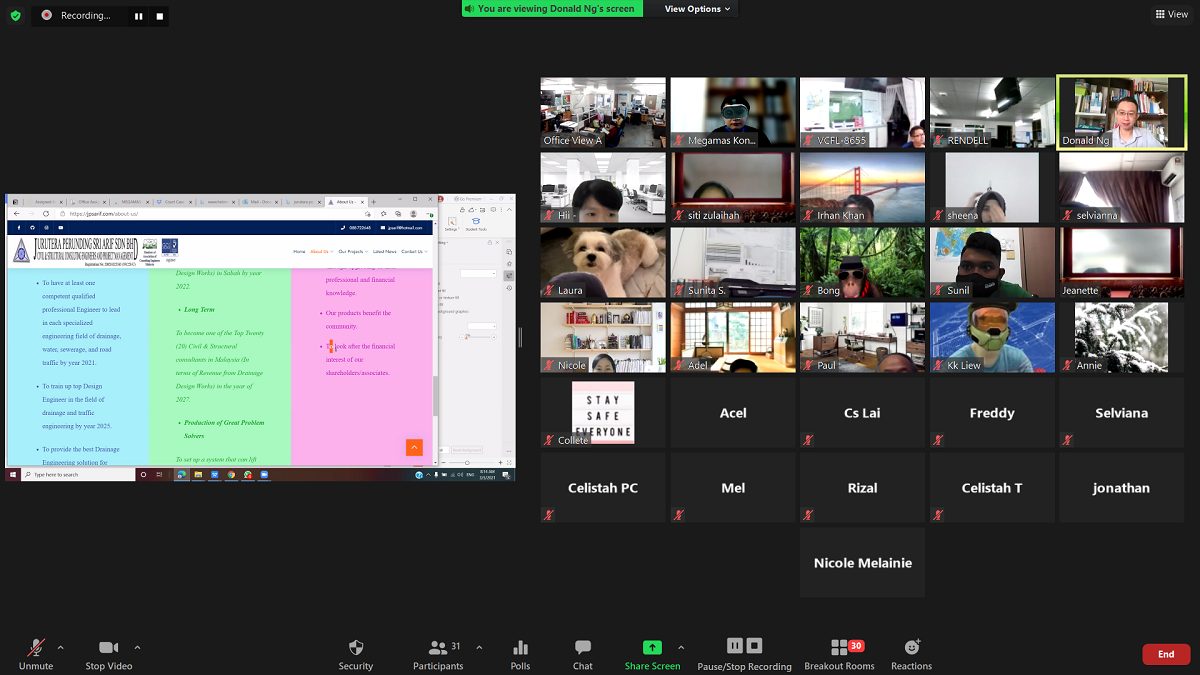The image size is (1200, 675).
Task: Click Windows Start button in shared screen
Action: point(13,474)
